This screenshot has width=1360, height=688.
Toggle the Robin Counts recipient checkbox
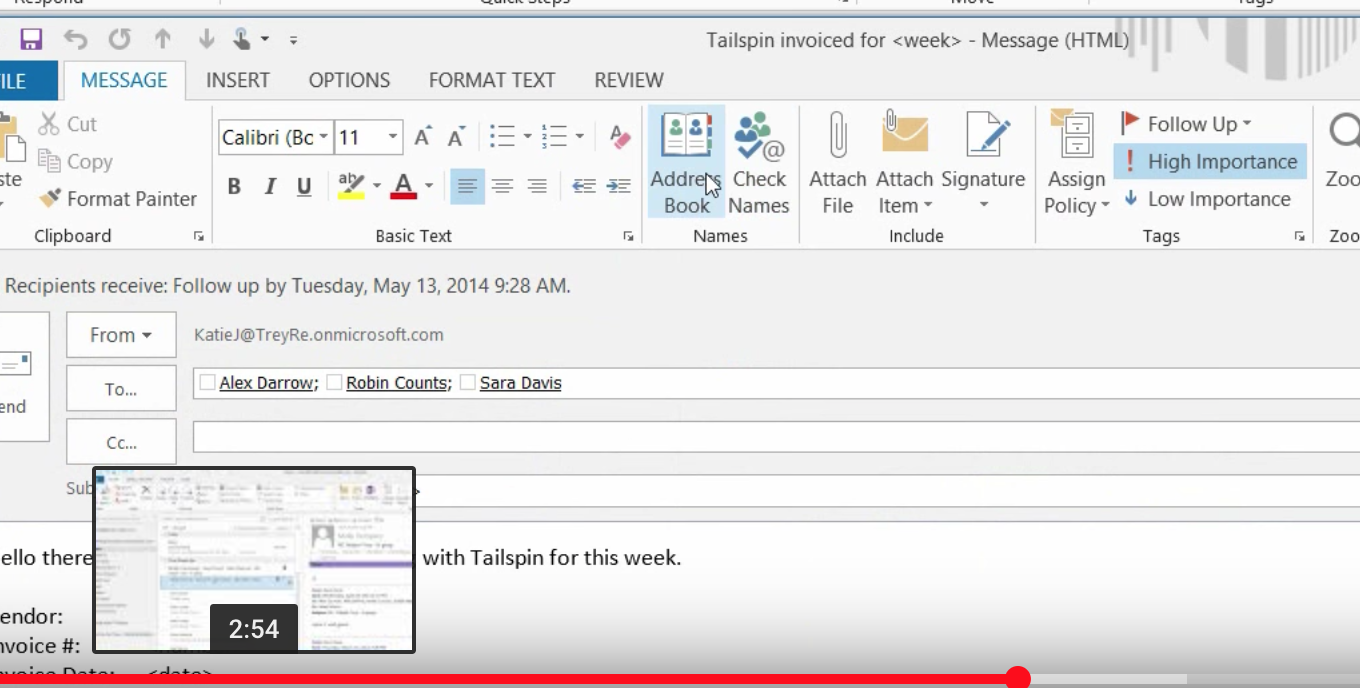pos(334,383)
